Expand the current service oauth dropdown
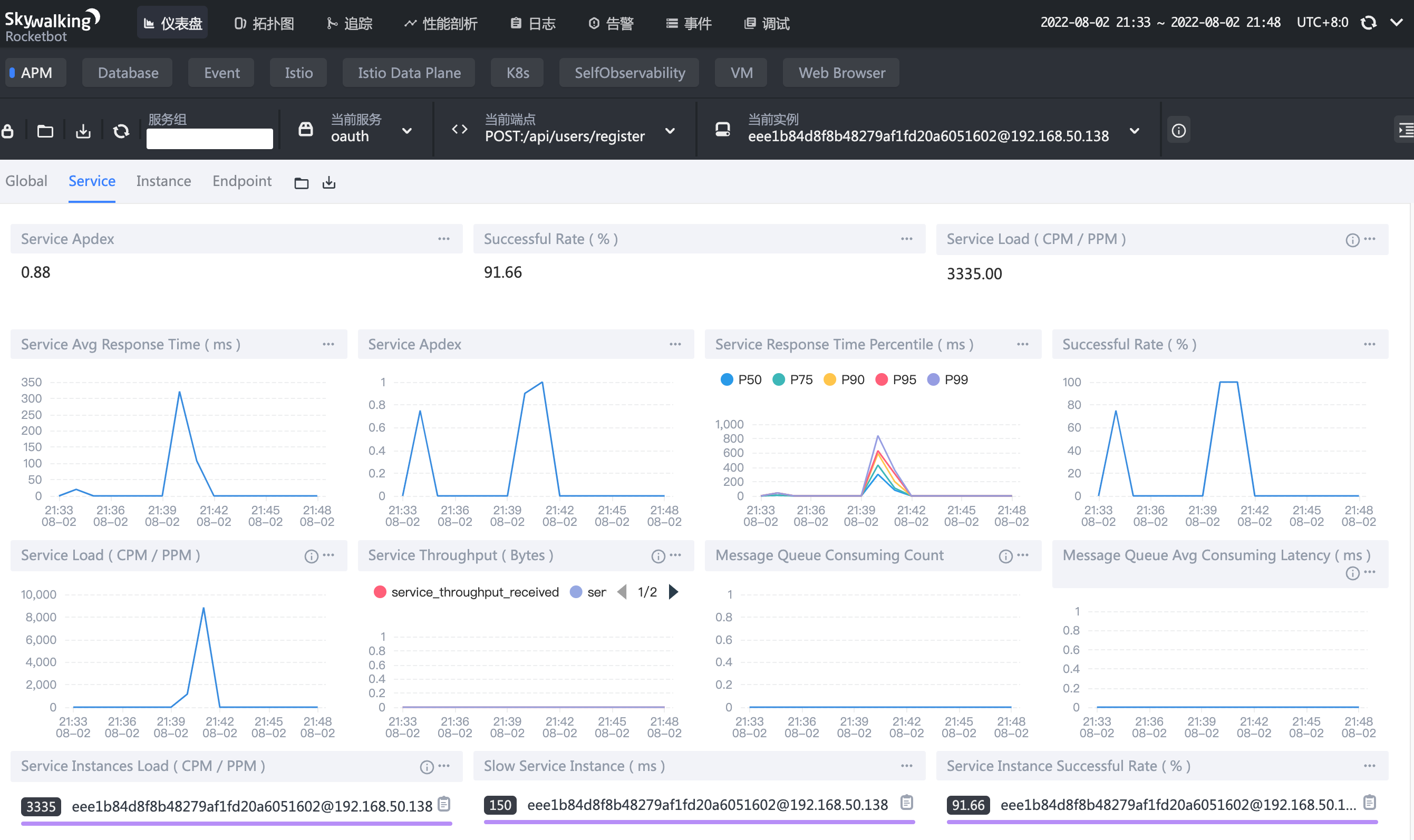Viewport: 1414px width, 840px height. 406,131
